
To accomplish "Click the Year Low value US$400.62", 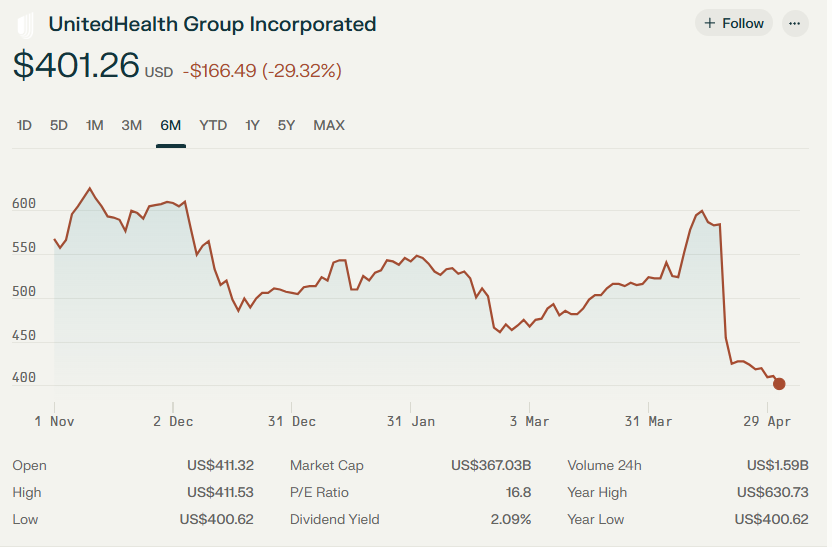I will 772,519.
